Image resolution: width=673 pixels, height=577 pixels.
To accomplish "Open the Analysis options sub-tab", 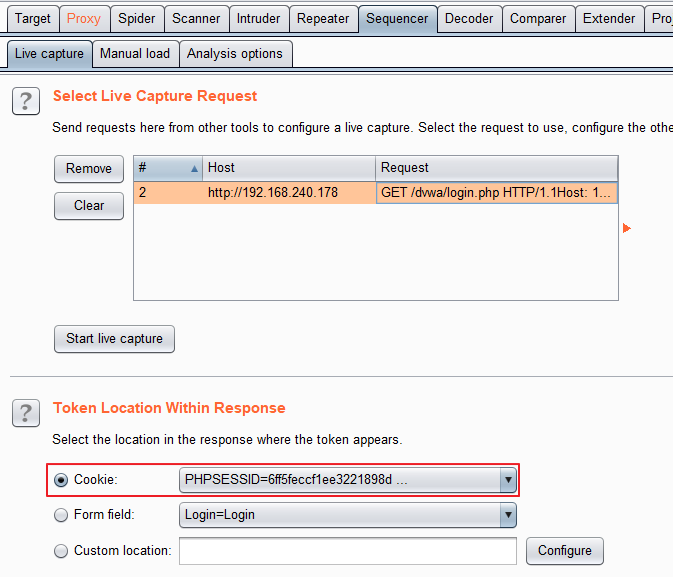I will pyautogui.click(x=235, y=54).
